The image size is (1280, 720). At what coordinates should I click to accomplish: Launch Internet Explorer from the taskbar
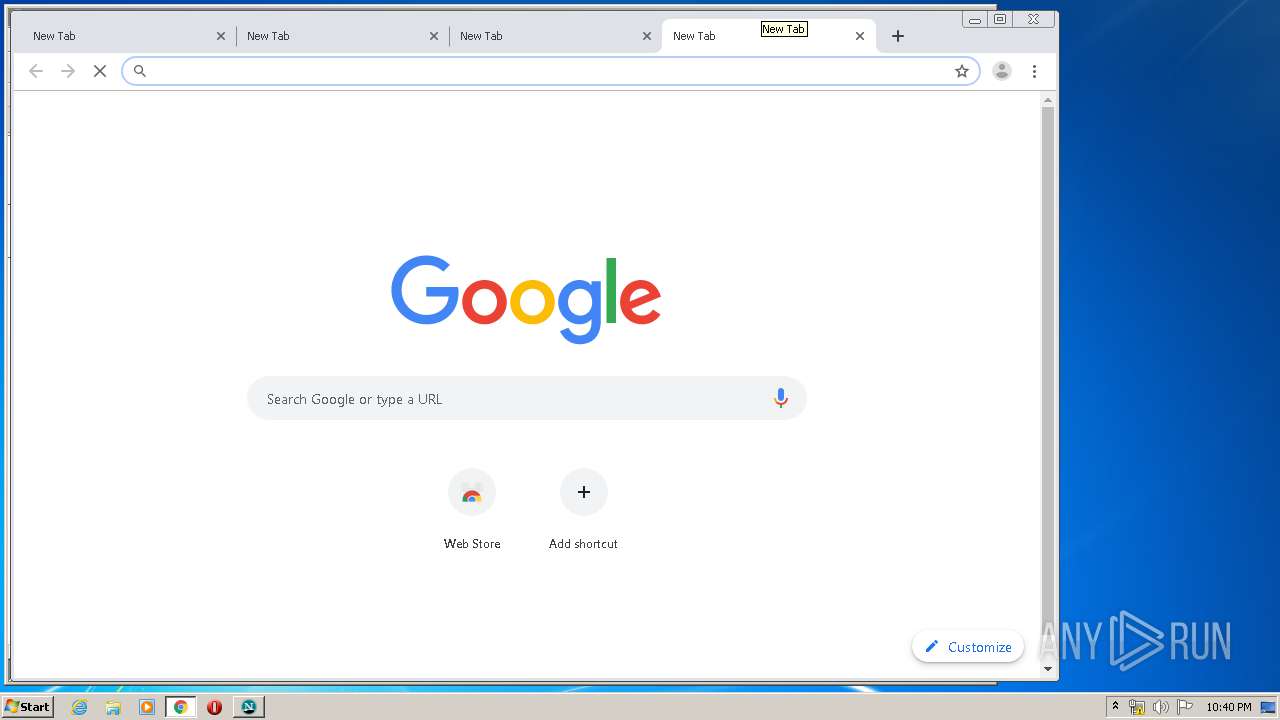(79, 707)
